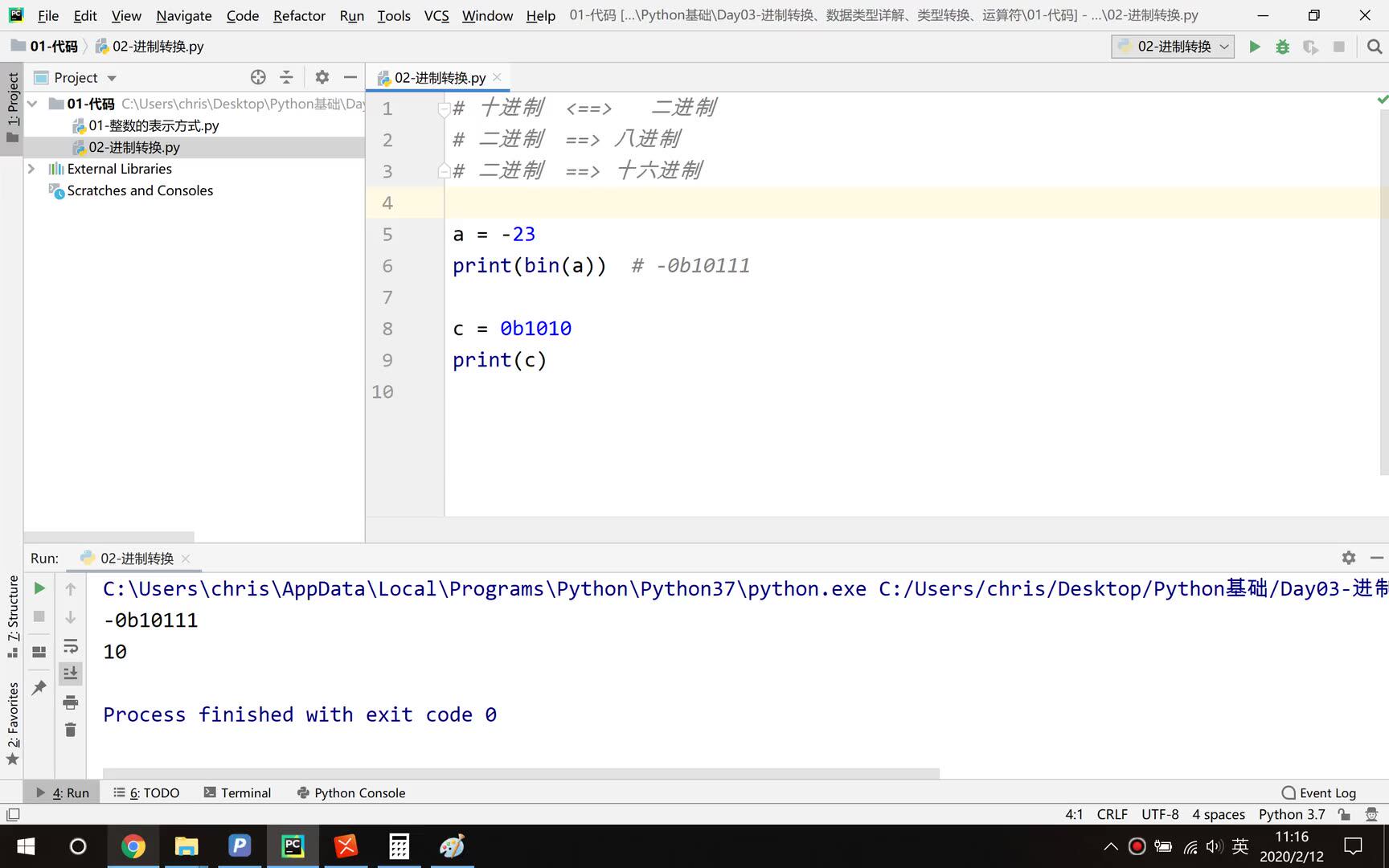Clear all Run console output
This screenshot has height=868, width=1389.
(x=71, y=730)
